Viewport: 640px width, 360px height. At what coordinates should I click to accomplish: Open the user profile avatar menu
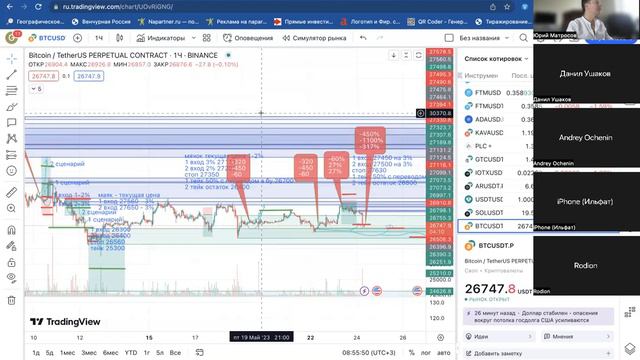pos(12,38)
